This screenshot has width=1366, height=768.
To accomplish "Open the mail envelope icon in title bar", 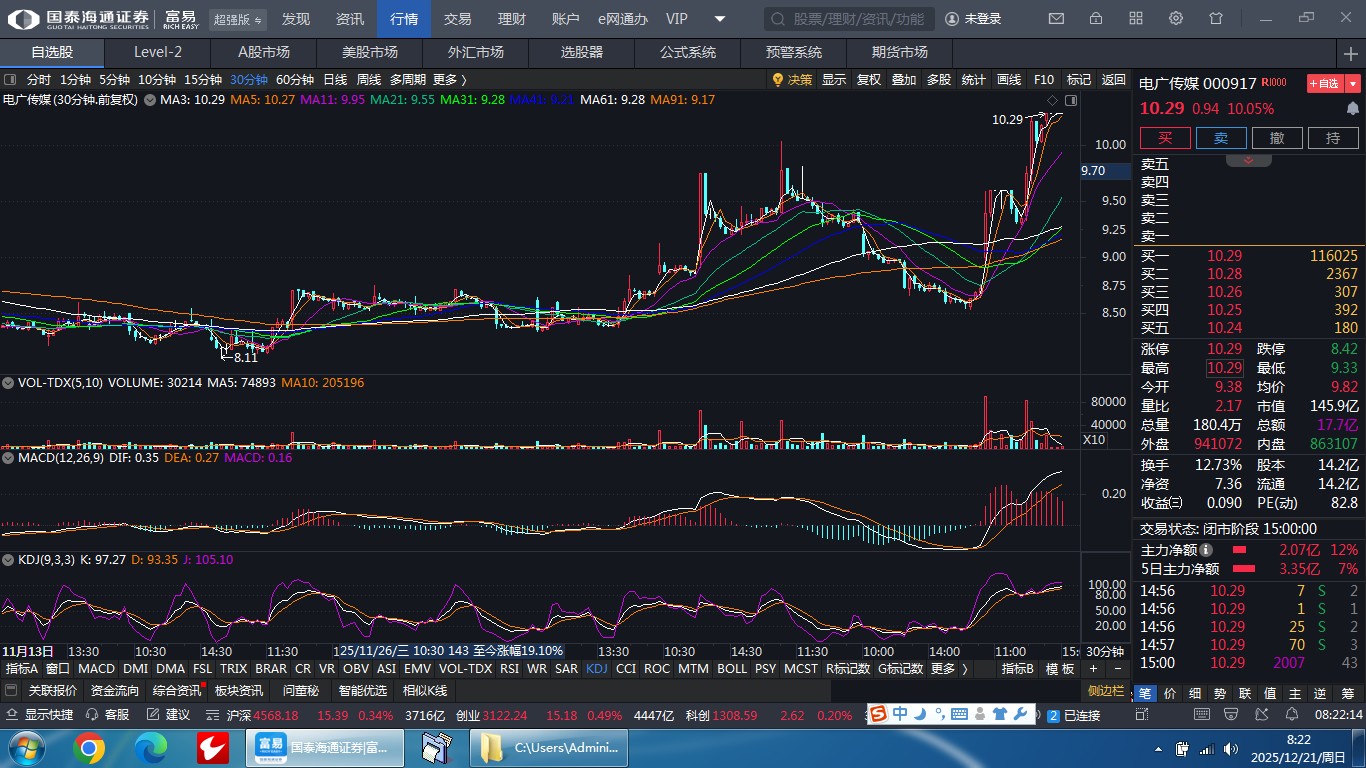I will 1056,19.
